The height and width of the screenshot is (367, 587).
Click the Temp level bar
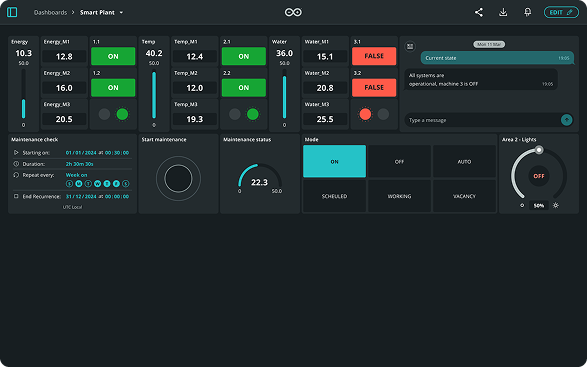pos(154,94)
